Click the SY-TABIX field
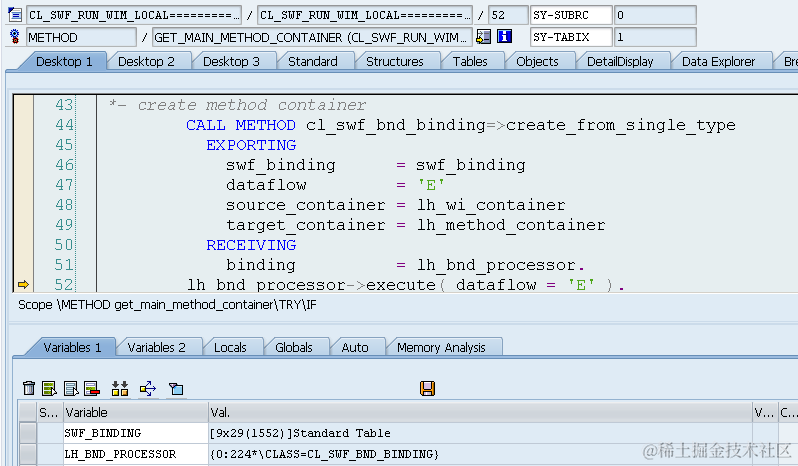Screen dimensions: 798x466 (571, 37)
